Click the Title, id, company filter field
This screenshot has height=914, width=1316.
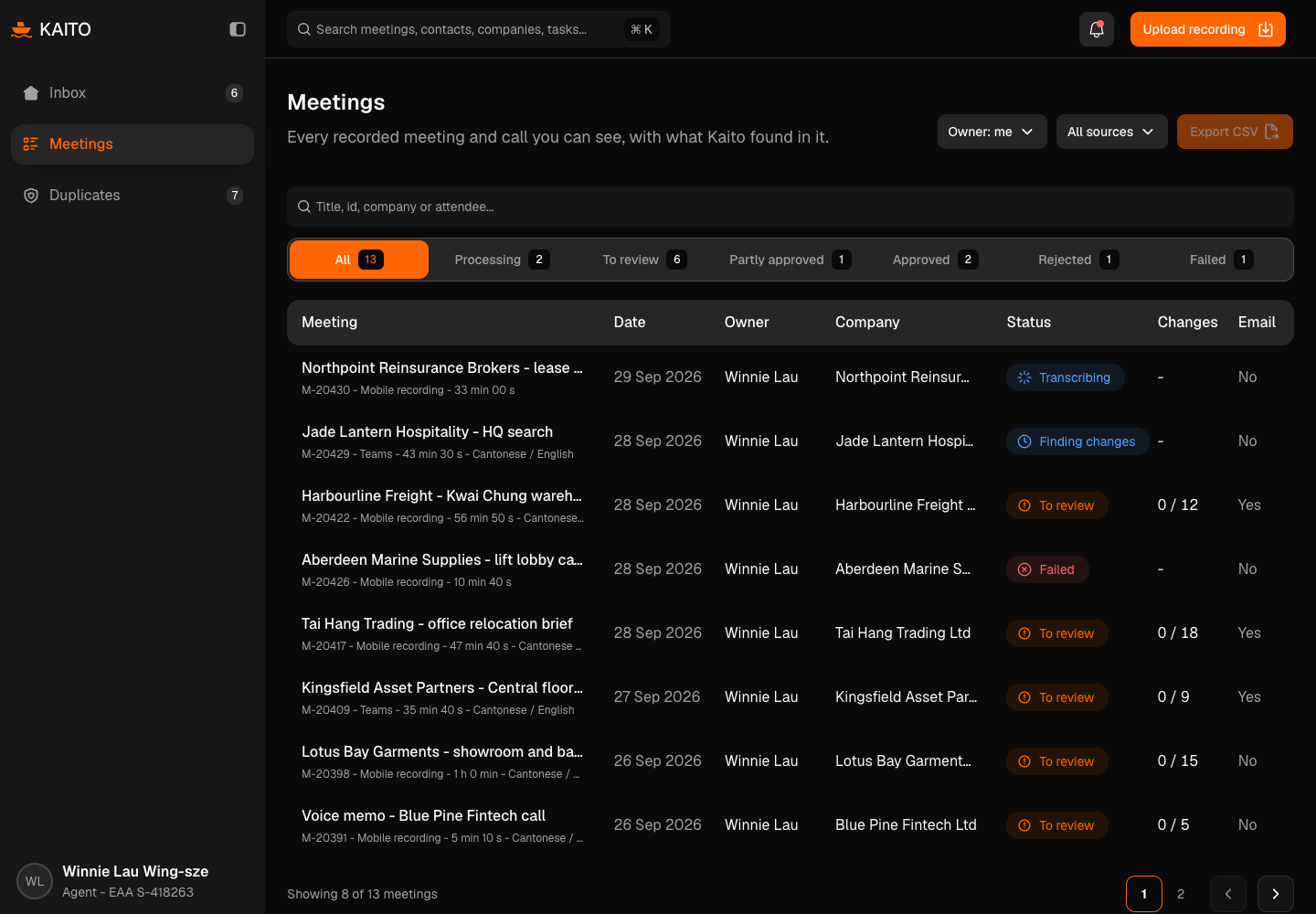coord(791,207)
